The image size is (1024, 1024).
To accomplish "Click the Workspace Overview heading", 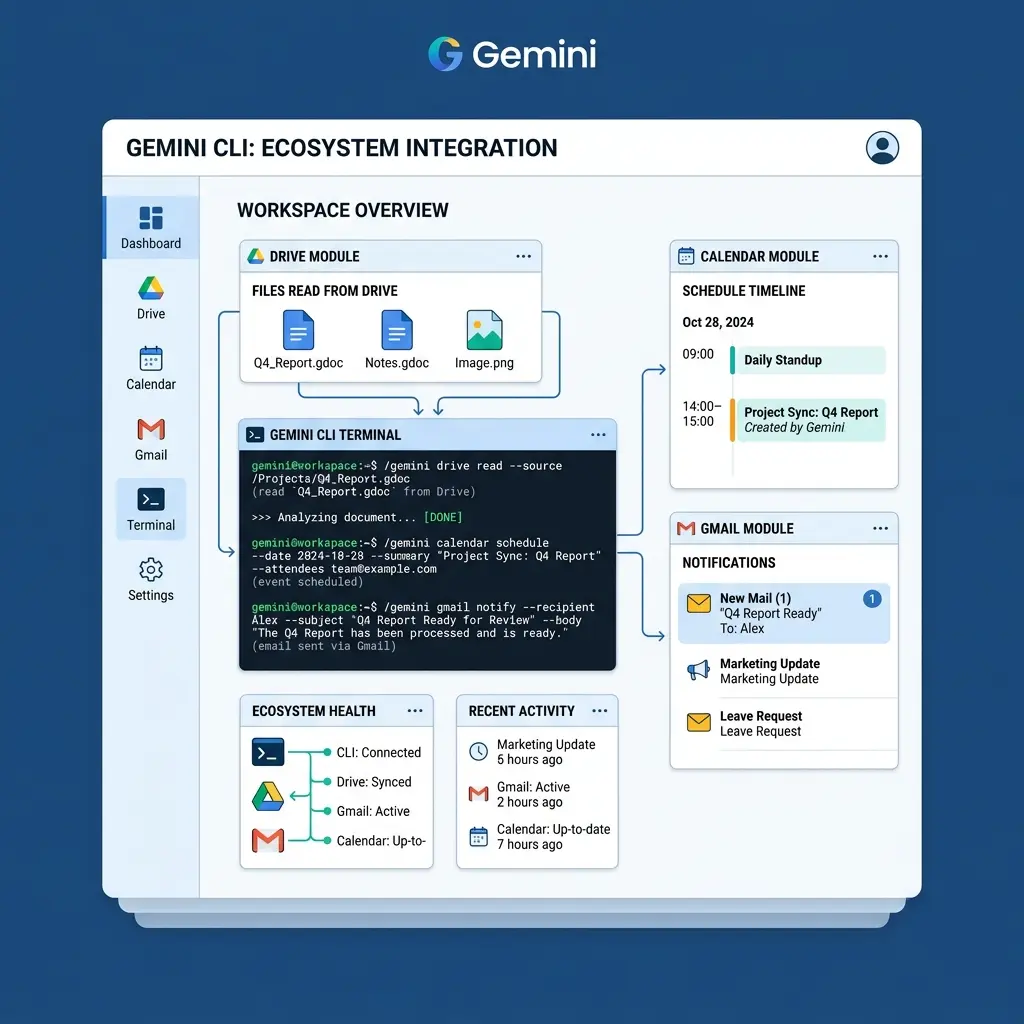I will pyautogui.click(x=343, y=210).
